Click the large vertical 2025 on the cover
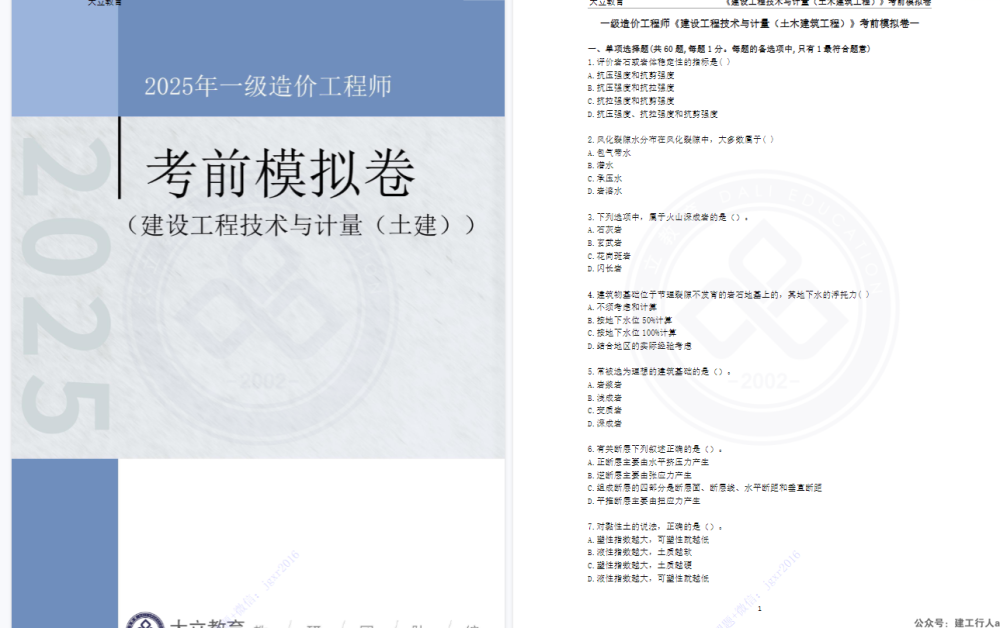The height and width of the screenshot is (628, 1000). [66, 290]
